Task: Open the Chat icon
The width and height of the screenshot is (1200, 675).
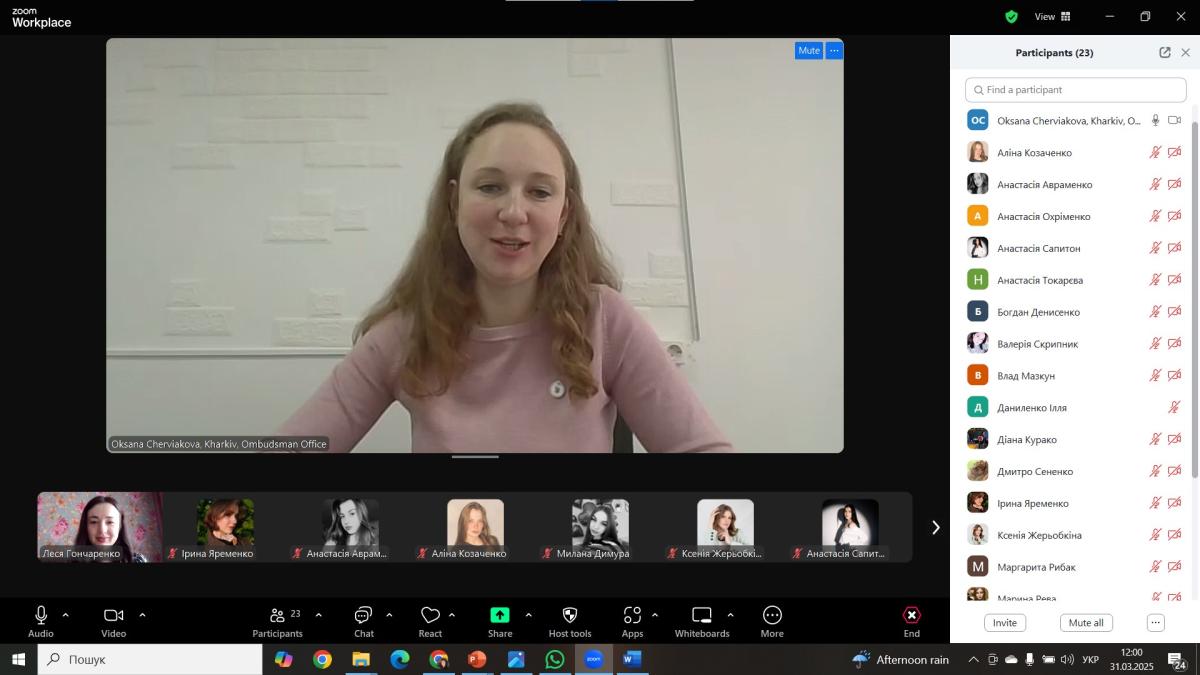Action: (364, 615)
